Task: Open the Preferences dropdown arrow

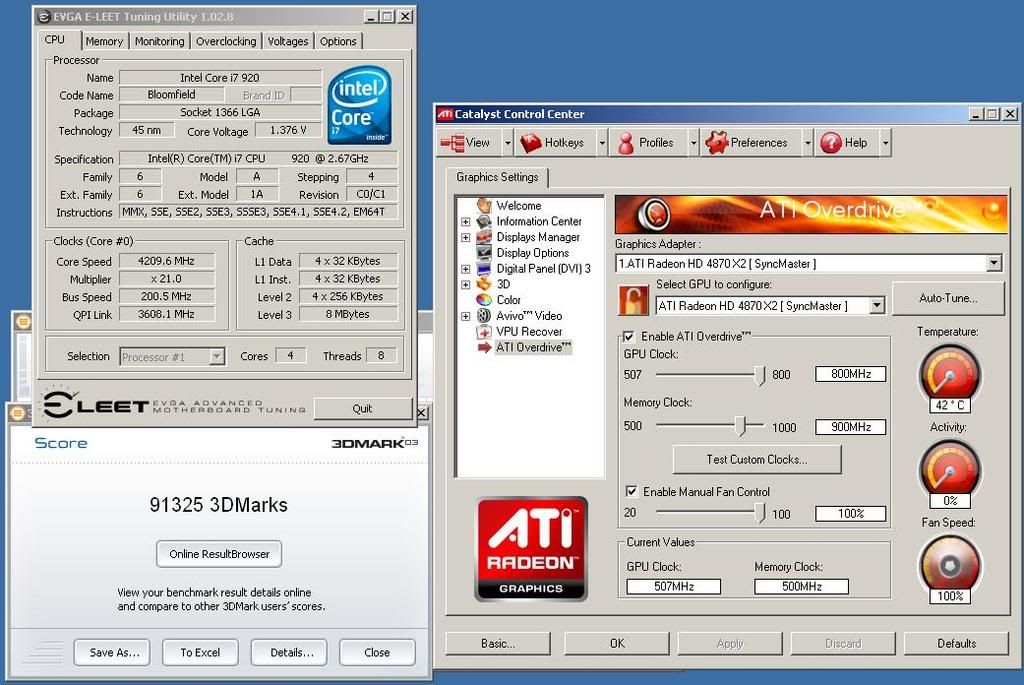Action: [808, 143]
